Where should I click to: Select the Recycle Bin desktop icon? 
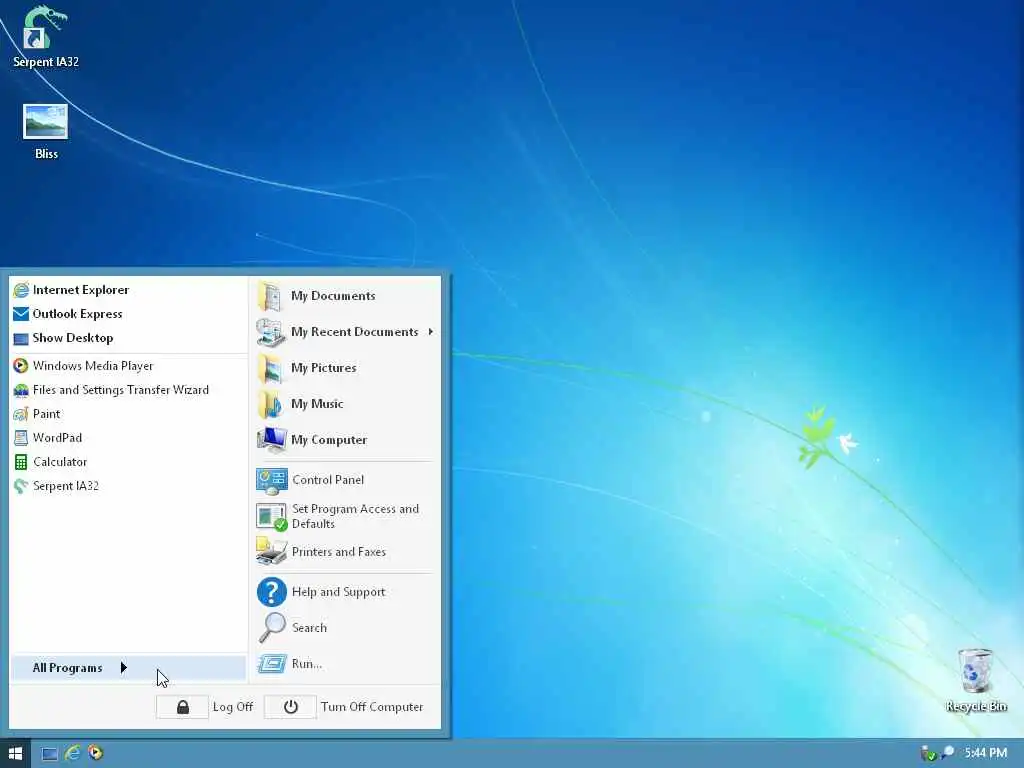coord(976,680)
